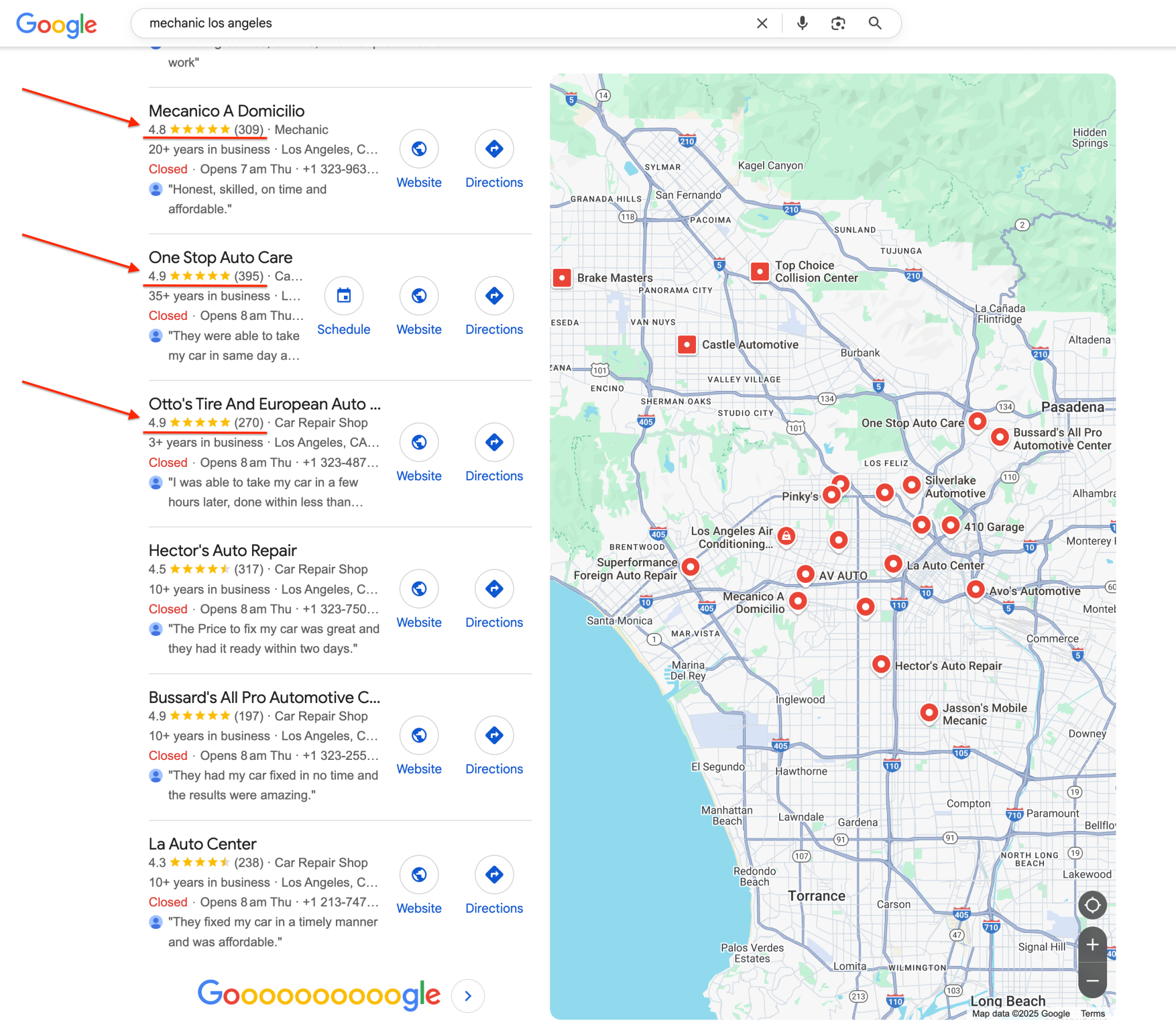Image resolution: width=1176 pixels, height=1035 pixels.
Task: Get directions to Otto's Tire And European Auto
Action: click(x=494, y=442)
